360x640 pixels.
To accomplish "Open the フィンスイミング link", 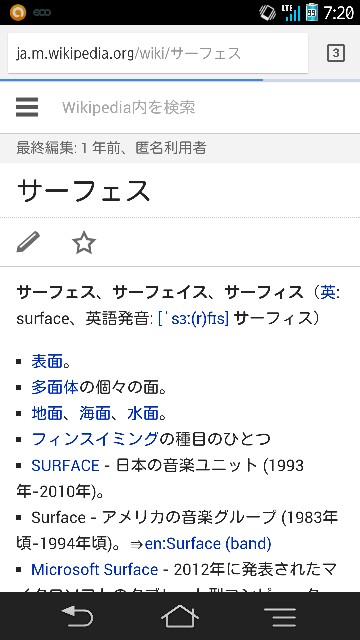I will pos(95,439).
